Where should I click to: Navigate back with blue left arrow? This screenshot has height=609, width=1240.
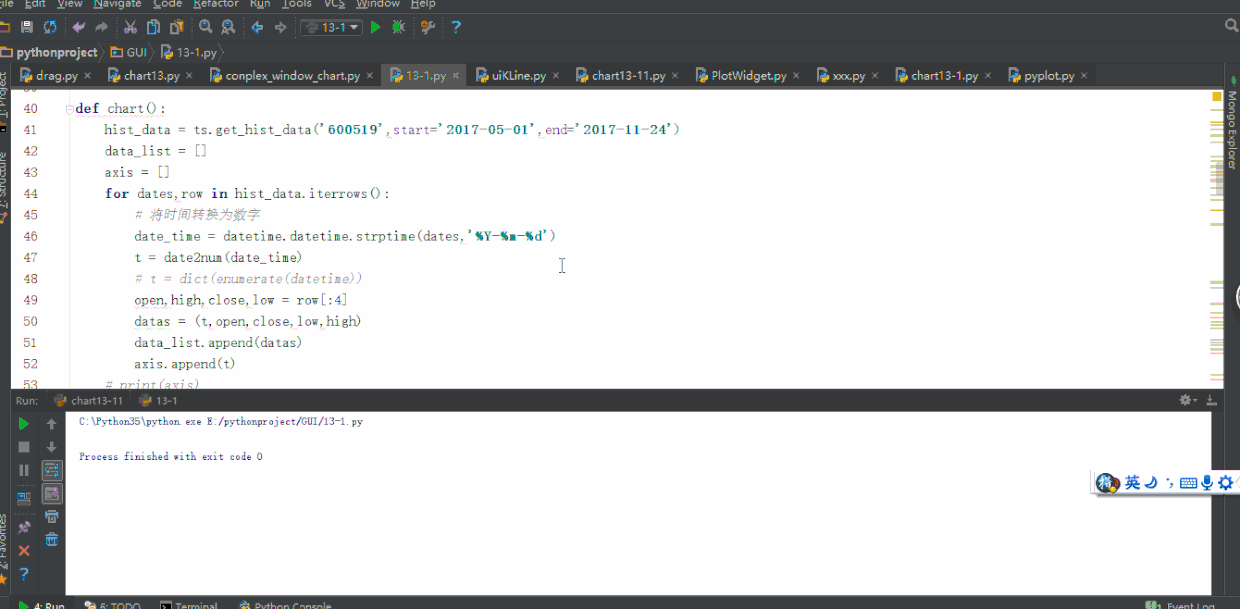pos(258,27)
